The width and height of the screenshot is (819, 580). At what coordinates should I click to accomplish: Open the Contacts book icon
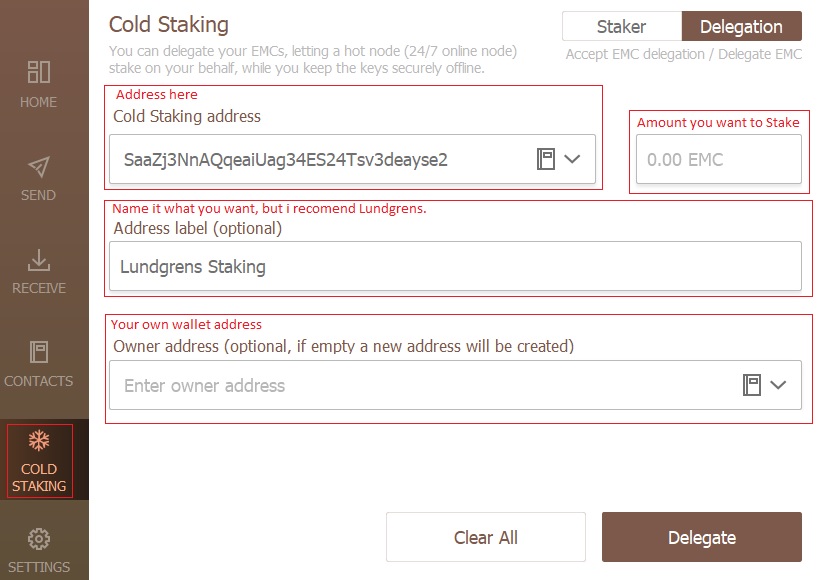click(x=39, y=352)
